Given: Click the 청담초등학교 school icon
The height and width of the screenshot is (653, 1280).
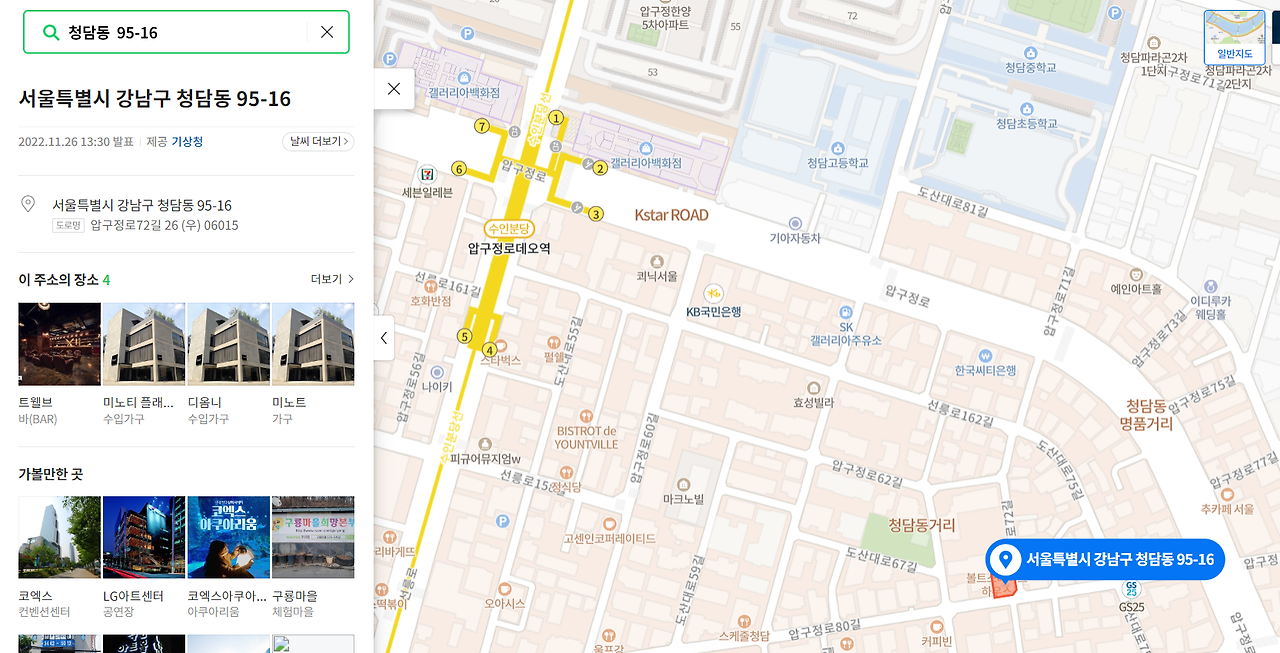Looking at the screenshot, I should pos(1026,107).
